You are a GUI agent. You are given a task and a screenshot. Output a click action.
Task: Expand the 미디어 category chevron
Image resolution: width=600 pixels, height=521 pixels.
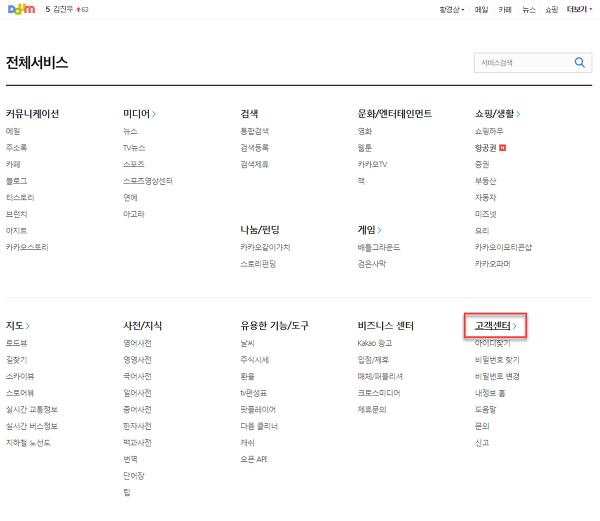tap(153, 114)
